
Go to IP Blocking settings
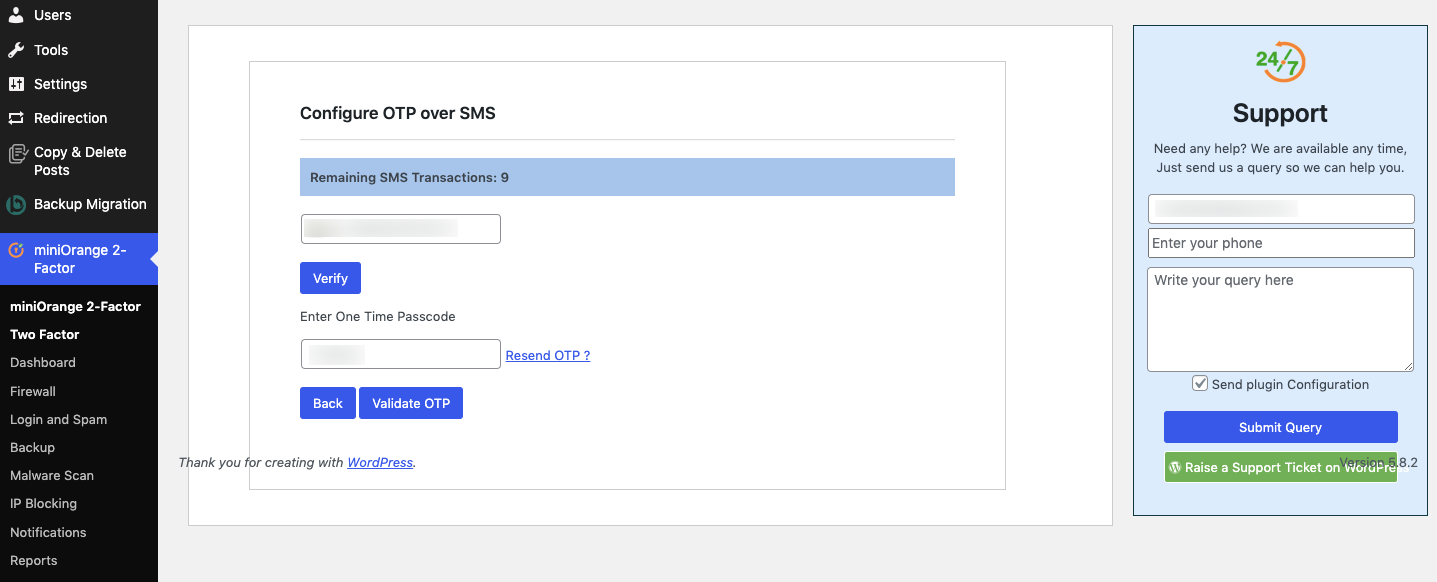click(x=46, y=503)
